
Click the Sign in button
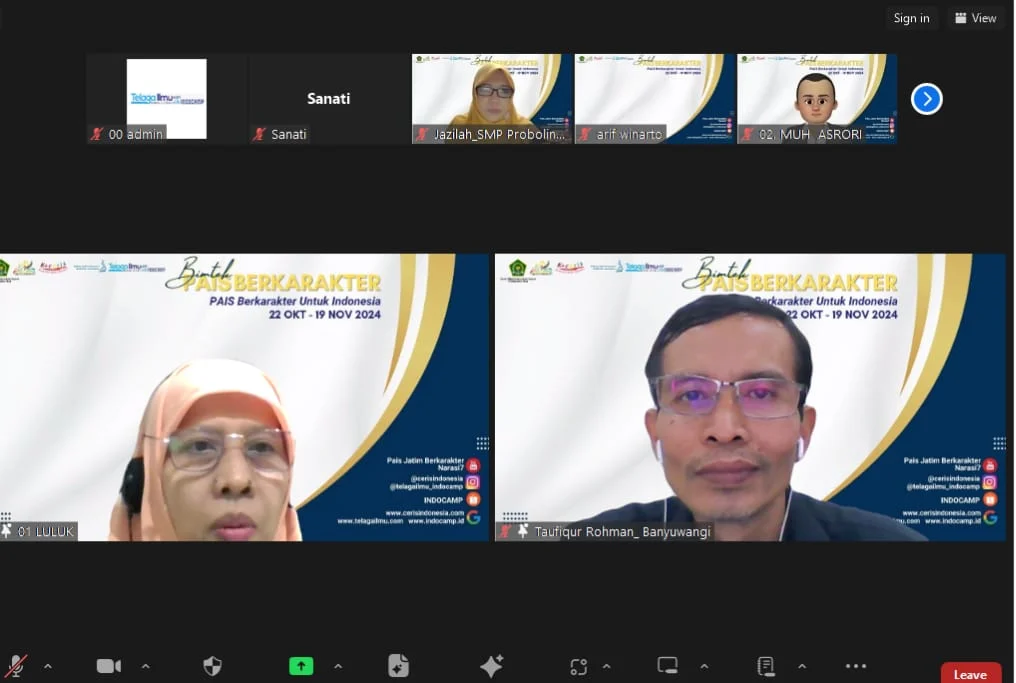click(911, 17)
